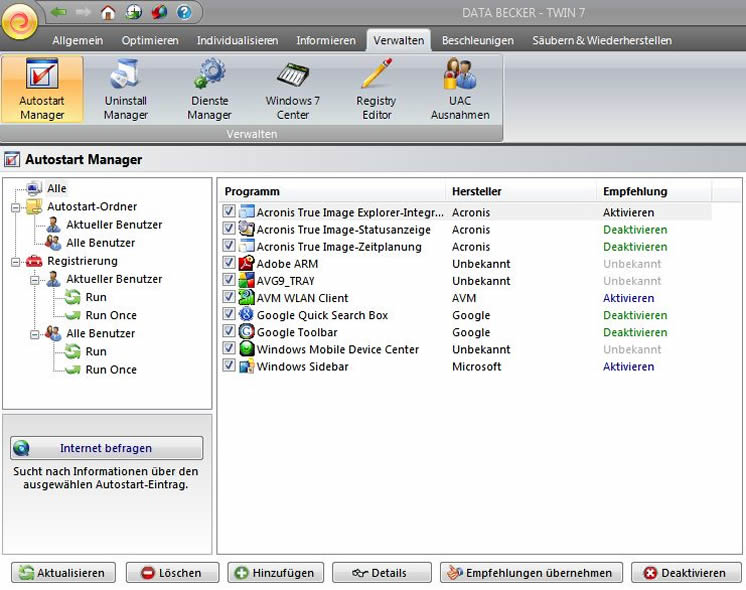Select Run under registry Alle Benutzer

[x=96, y=351]
